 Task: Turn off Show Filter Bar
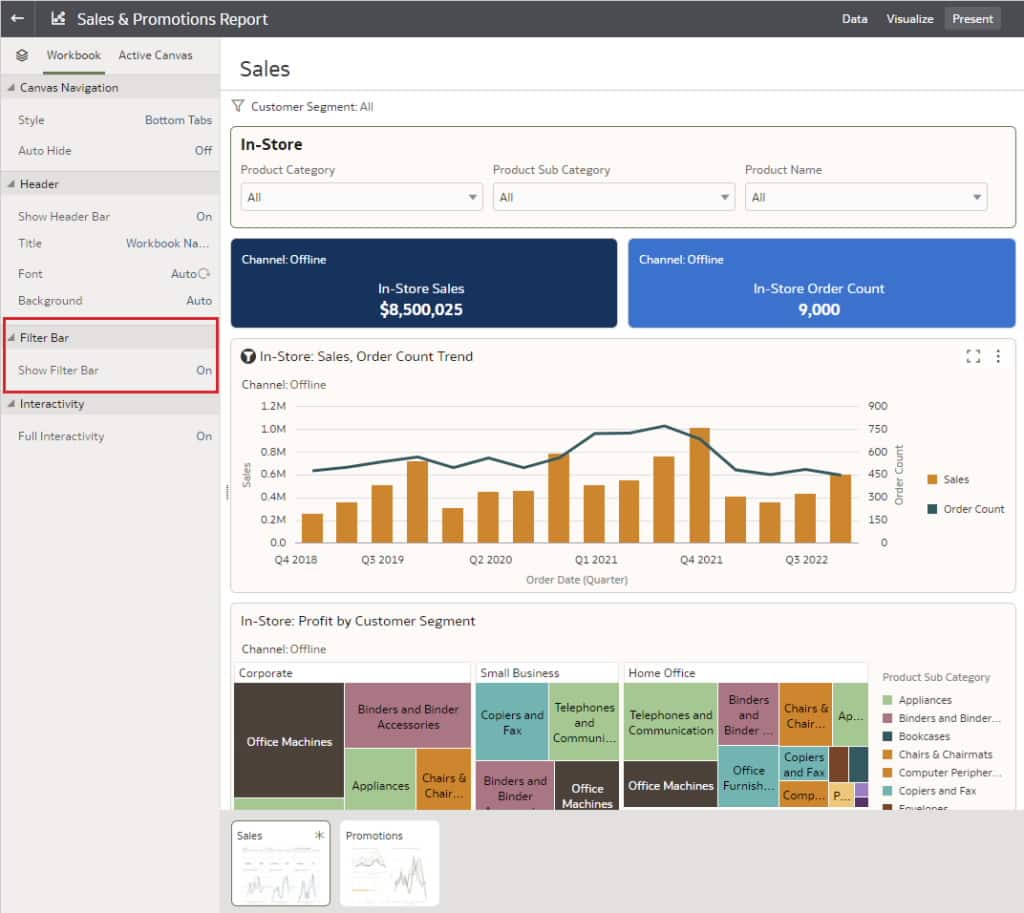[202, 370]
